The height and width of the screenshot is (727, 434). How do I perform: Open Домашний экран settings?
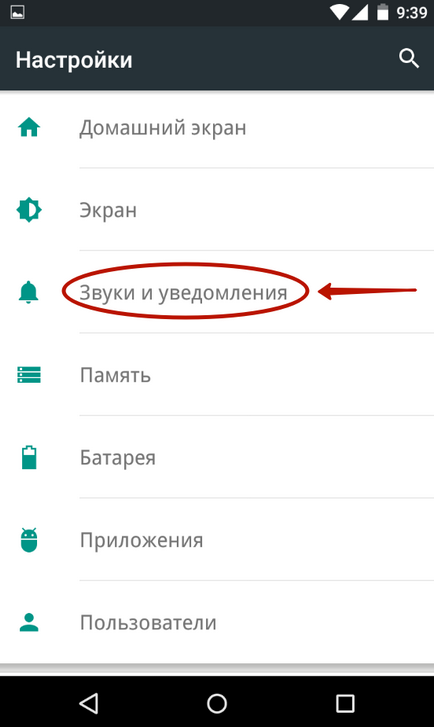[217, 128]
